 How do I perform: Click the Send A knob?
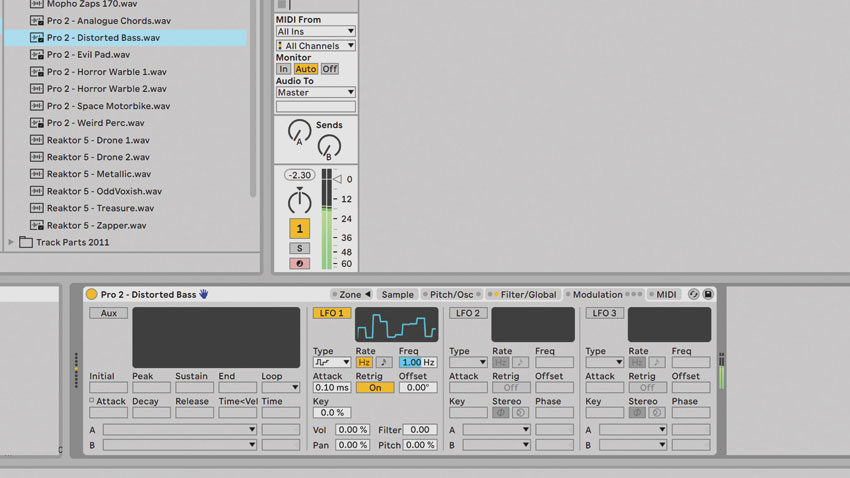click(299, 131)
